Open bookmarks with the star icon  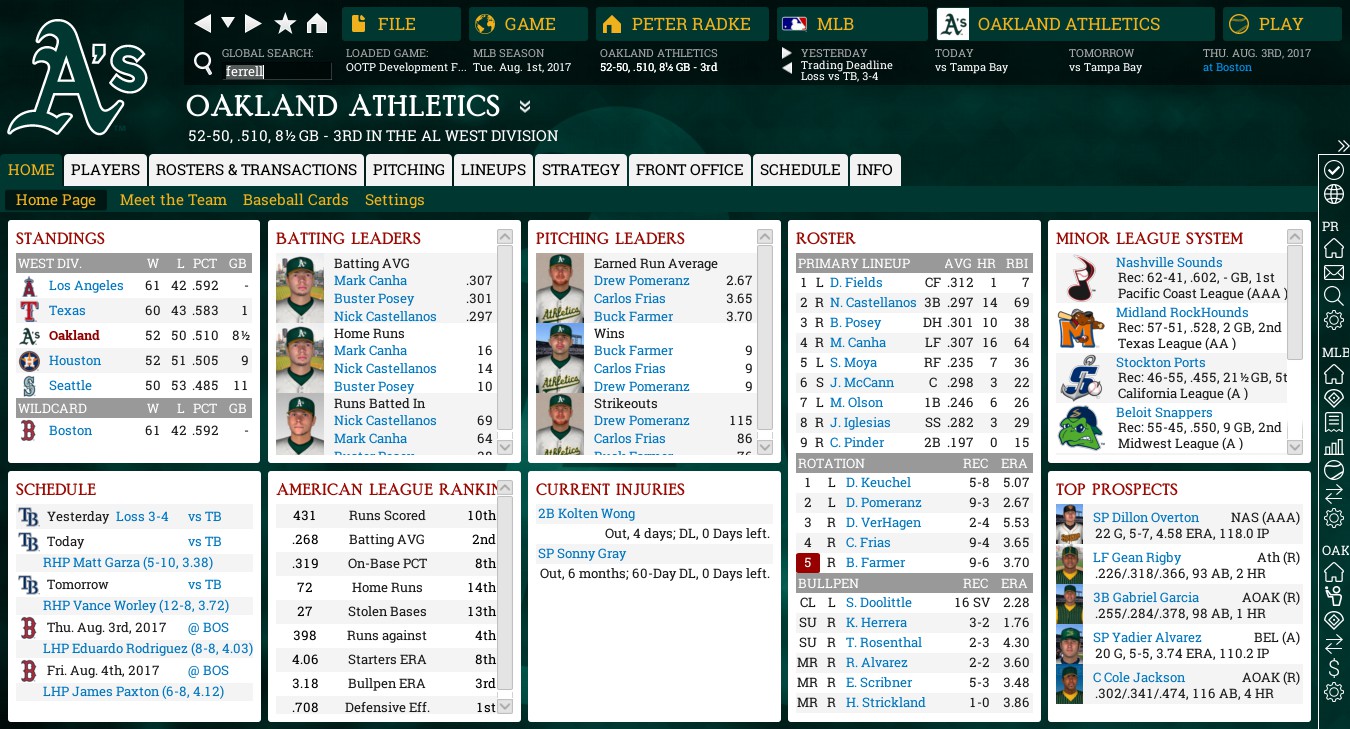285,23
